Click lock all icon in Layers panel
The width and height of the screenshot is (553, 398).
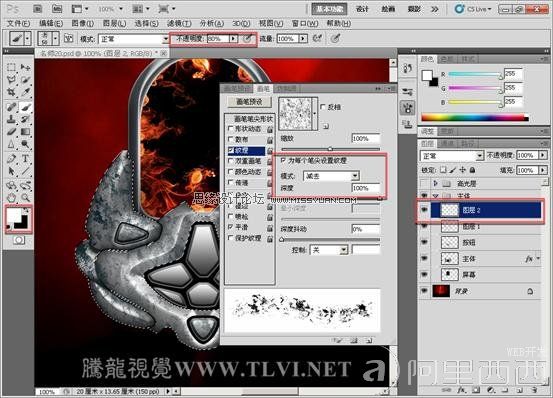pos(472,170)
